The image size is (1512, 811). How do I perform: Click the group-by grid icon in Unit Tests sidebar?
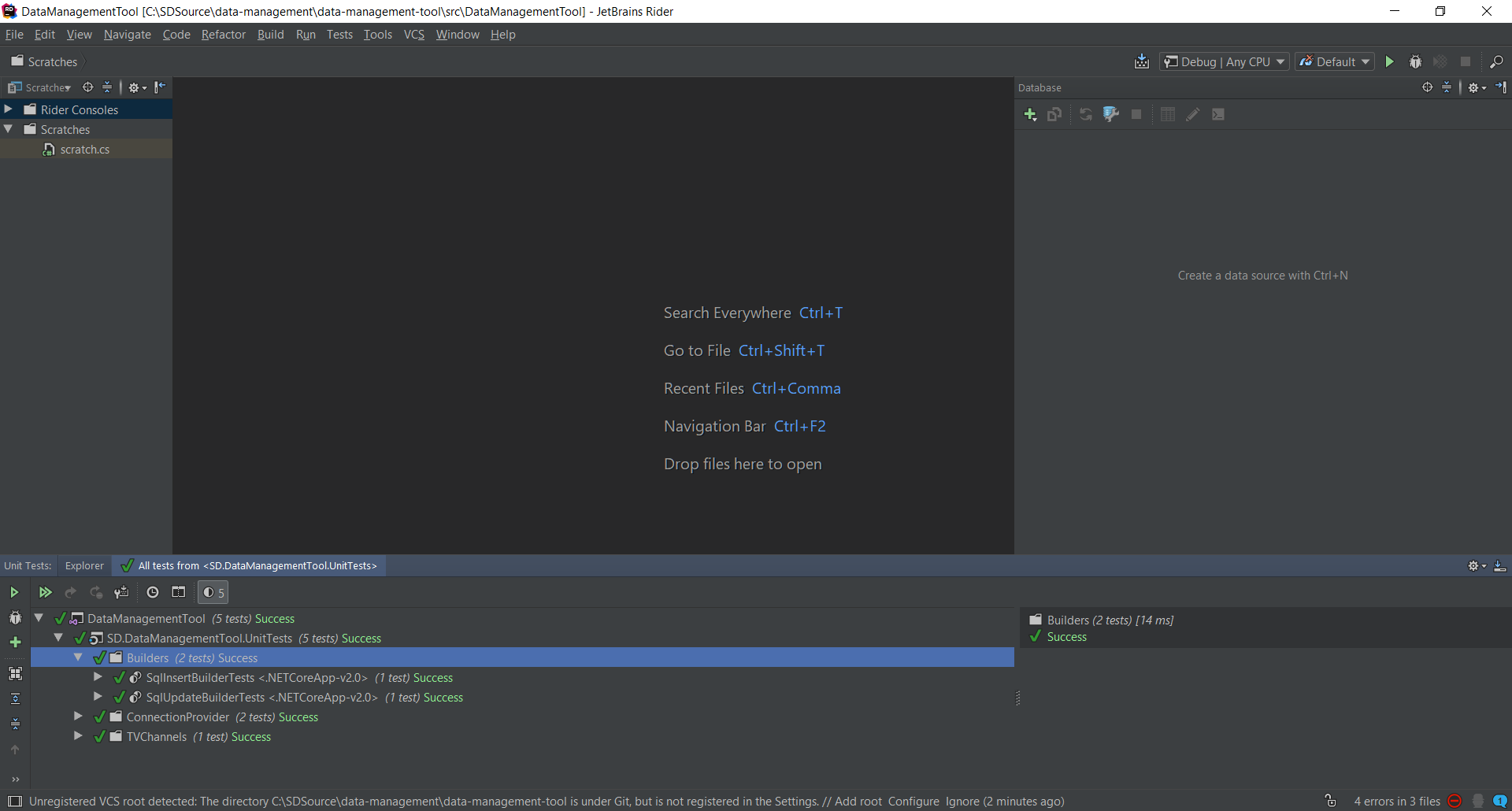point(15,673)
